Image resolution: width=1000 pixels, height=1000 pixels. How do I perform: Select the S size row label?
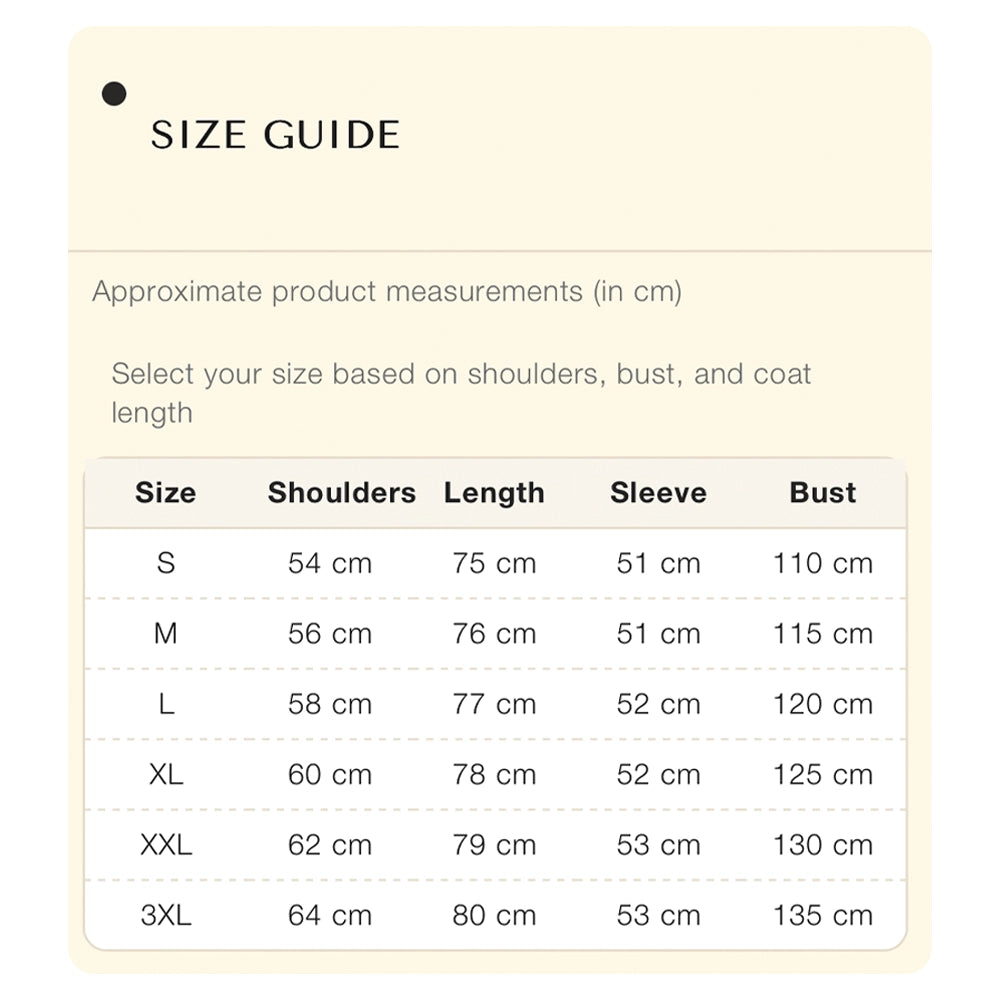click(x=166, y=563)
